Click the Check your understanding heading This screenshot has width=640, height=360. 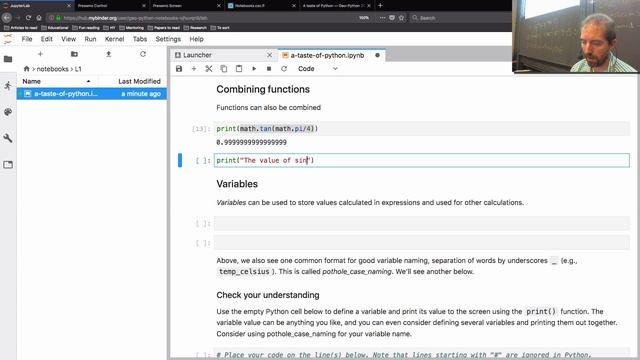268,295
